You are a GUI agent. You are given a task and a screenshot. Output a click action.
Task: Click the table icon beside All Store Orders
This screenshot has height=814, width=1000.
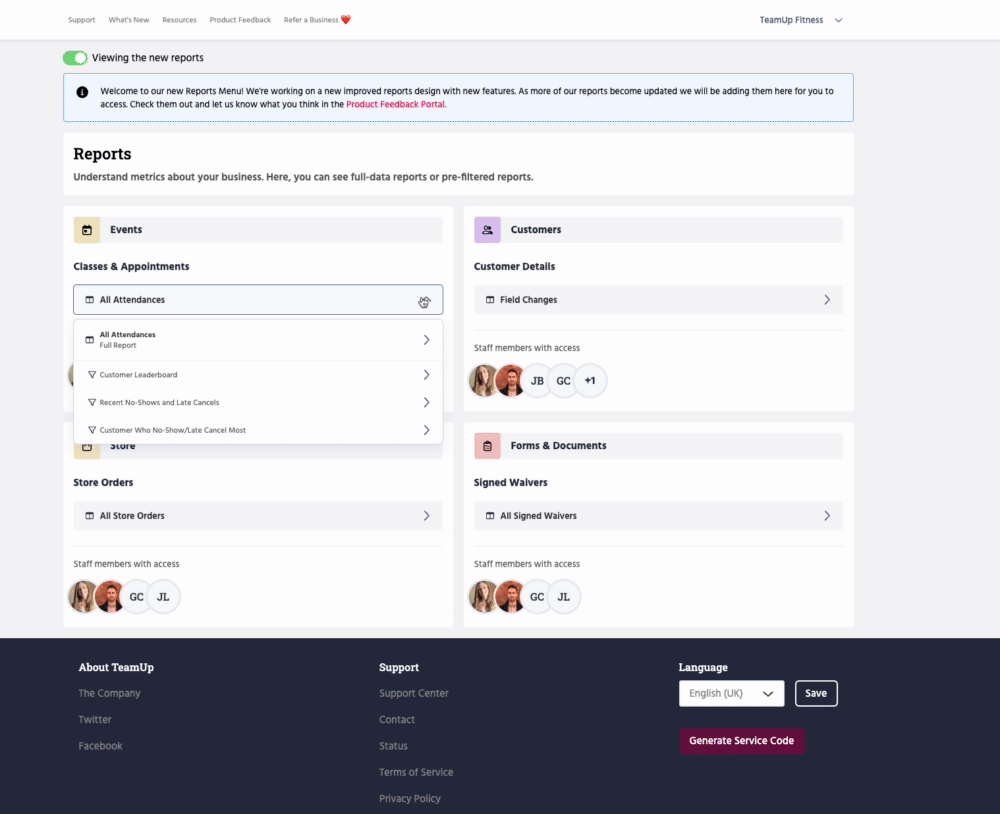click(x=90, y=516)
